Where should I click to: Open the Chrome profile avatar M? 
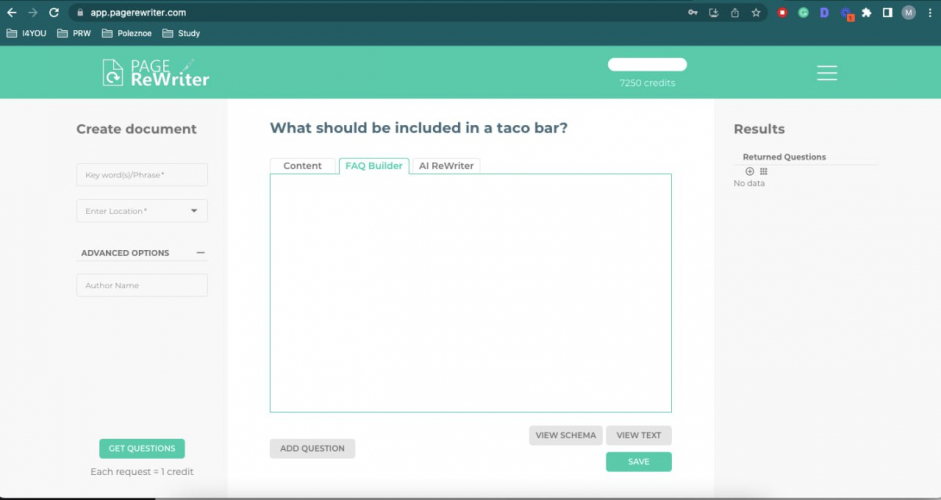pyautogui.click(x=909, y=13)
